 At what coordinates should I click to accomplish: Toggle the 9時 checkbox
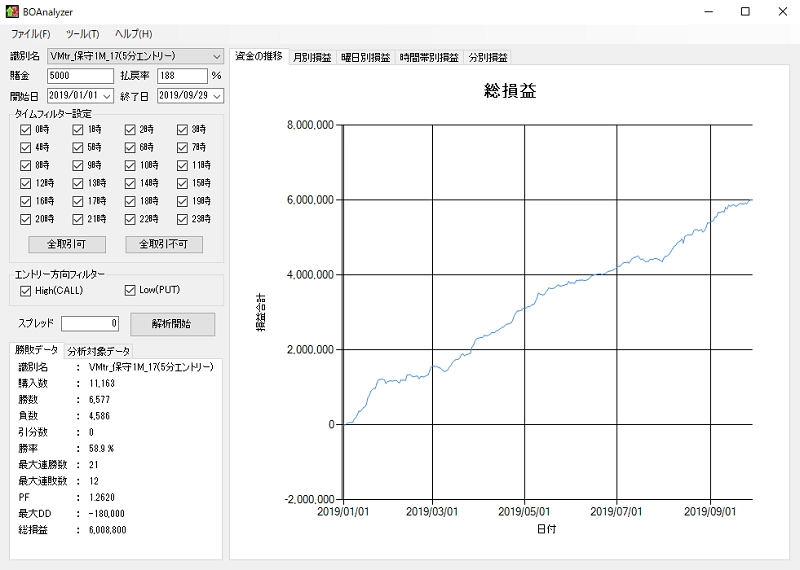[x=78, y=165]
